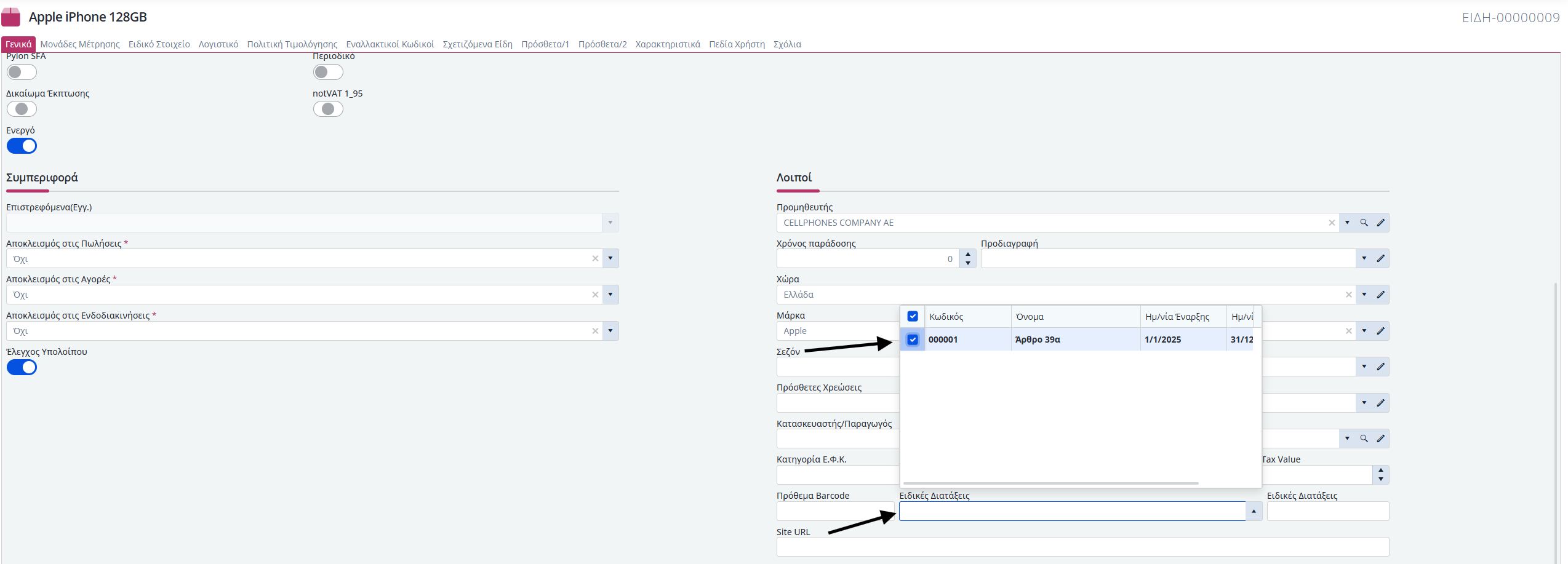Image resolution: width=1568 pixels, height=564 pixels.
Task: Click the item package icon beside title
Action: tap(11, 17)
